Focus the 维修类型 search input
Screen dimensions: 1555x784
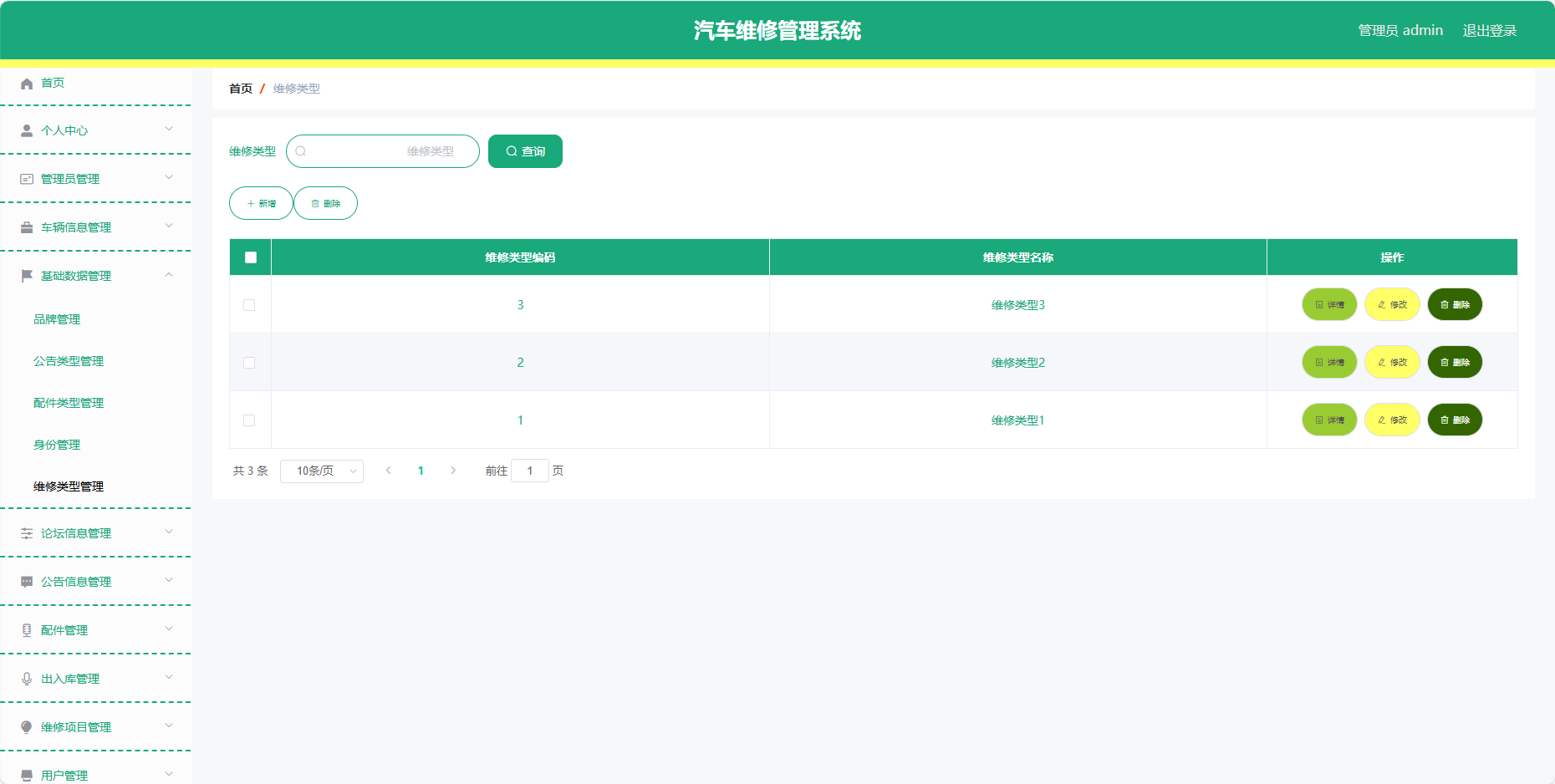click(383, 151)
